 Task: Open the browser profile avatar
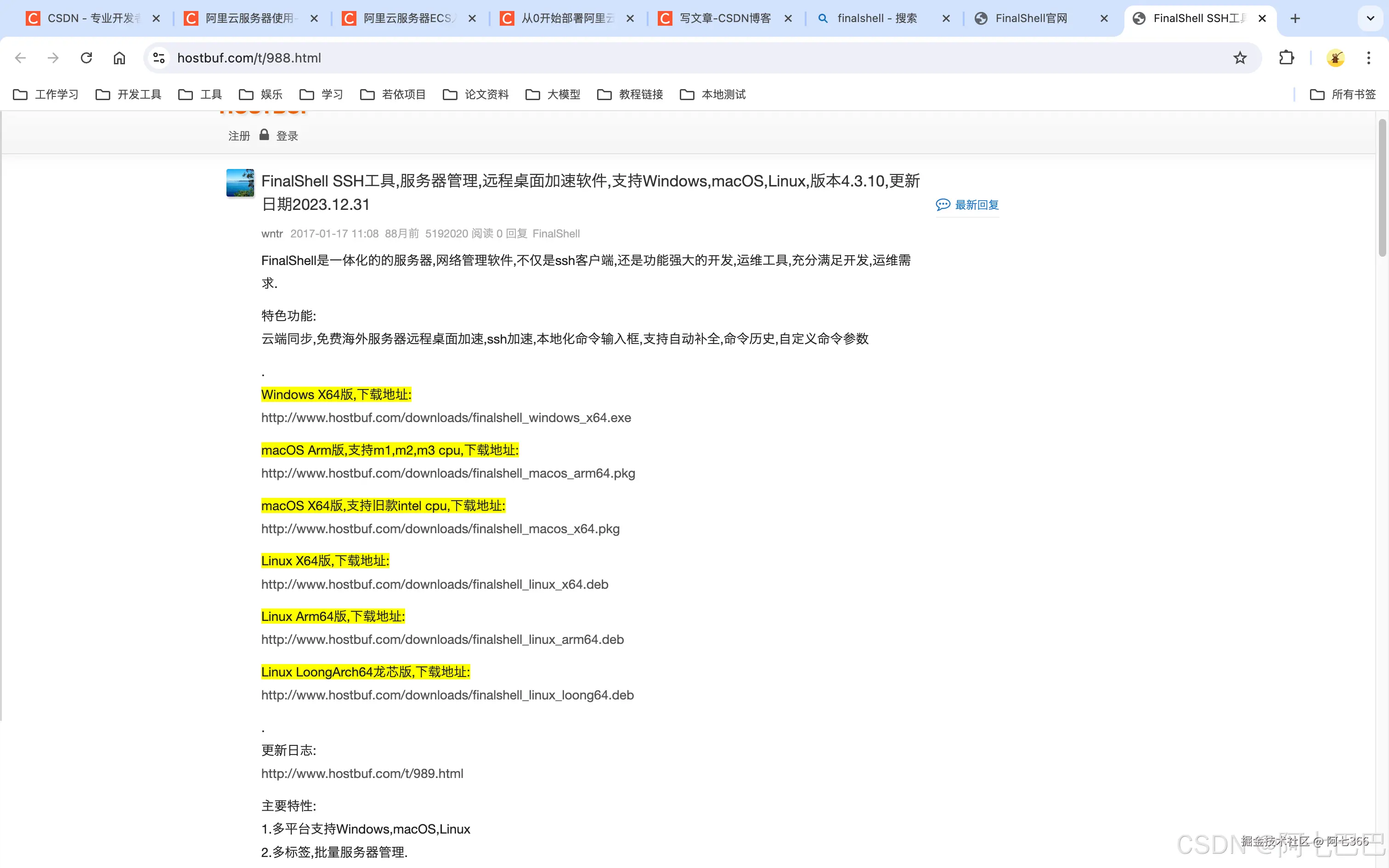coord(1336,57)
